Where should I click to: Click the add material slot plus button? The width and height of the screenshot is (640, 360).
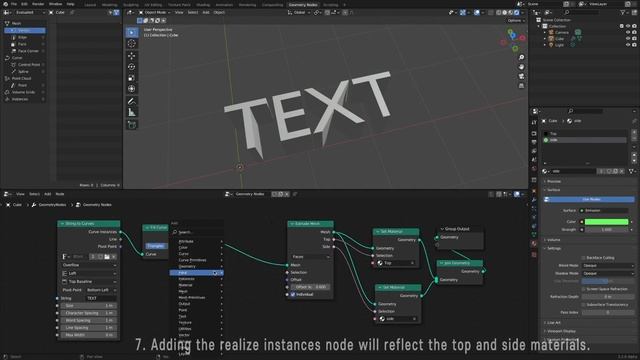coord(634,133)
